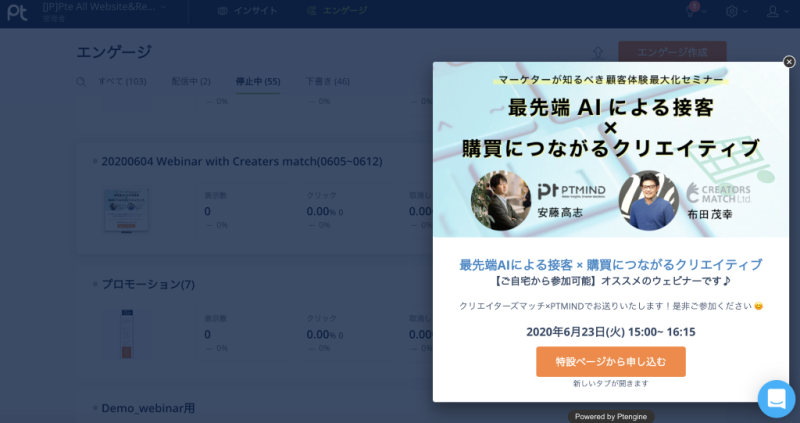Click the popup headline 最先端AIによる接客 × 購買につながるクリエイティブ
The width and height of the screenshot is (800, 423).
pos(611,264)
